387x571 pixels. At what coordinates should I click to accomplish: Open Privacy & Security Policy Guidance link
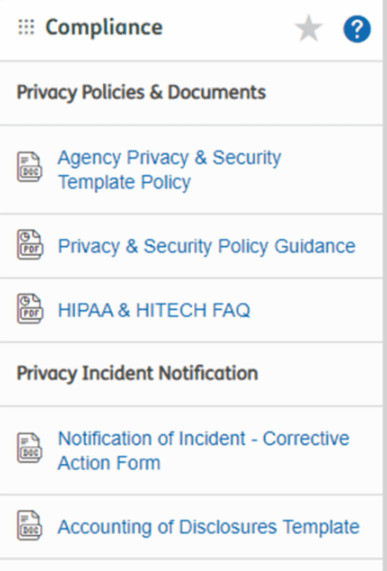click(207, 246)
